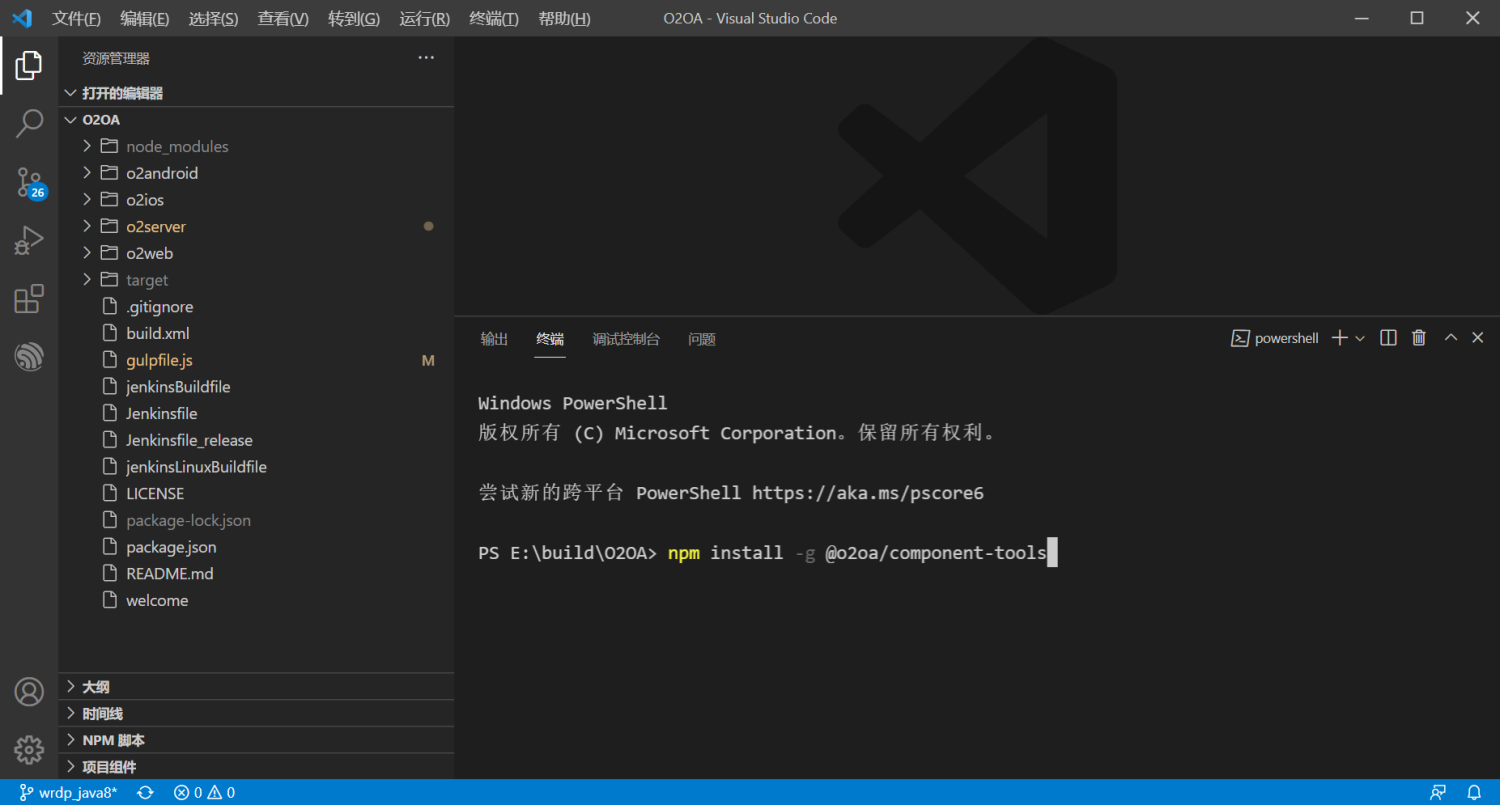The width and height of the screenshot is (1500, 805).
Task: Open the 运行(R) menu
Action: pyautogui.click(x=424, y=18)
